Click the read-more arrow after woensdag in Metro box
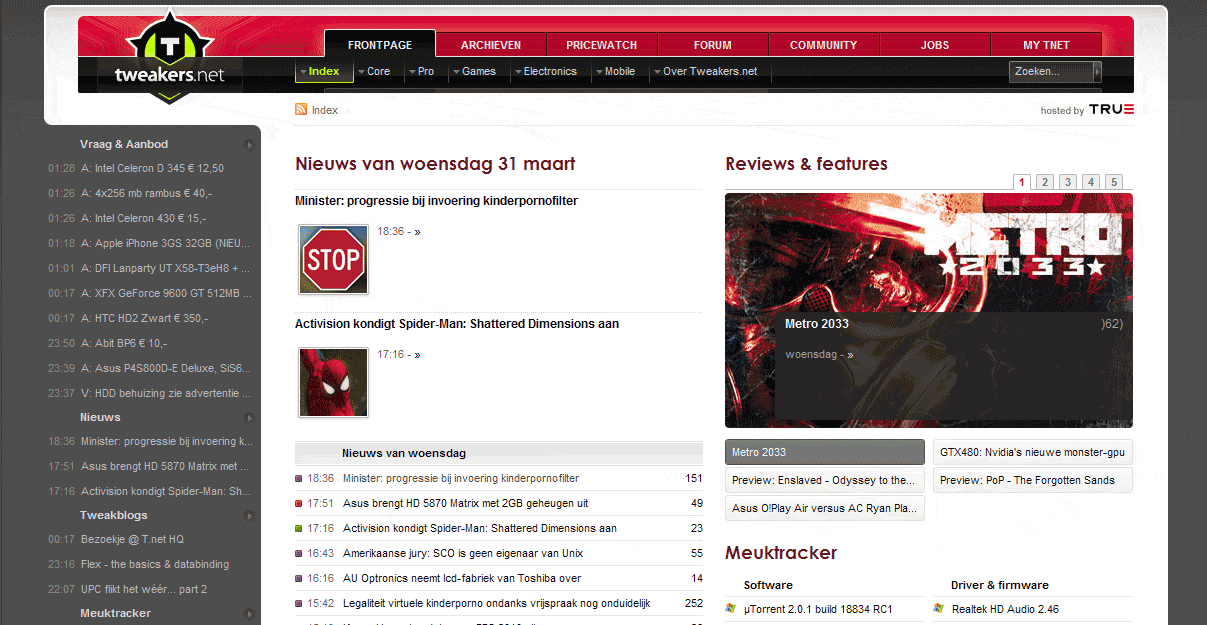Image resolution: width=1207 pixels, height=625 pixels. coord(850,355)
